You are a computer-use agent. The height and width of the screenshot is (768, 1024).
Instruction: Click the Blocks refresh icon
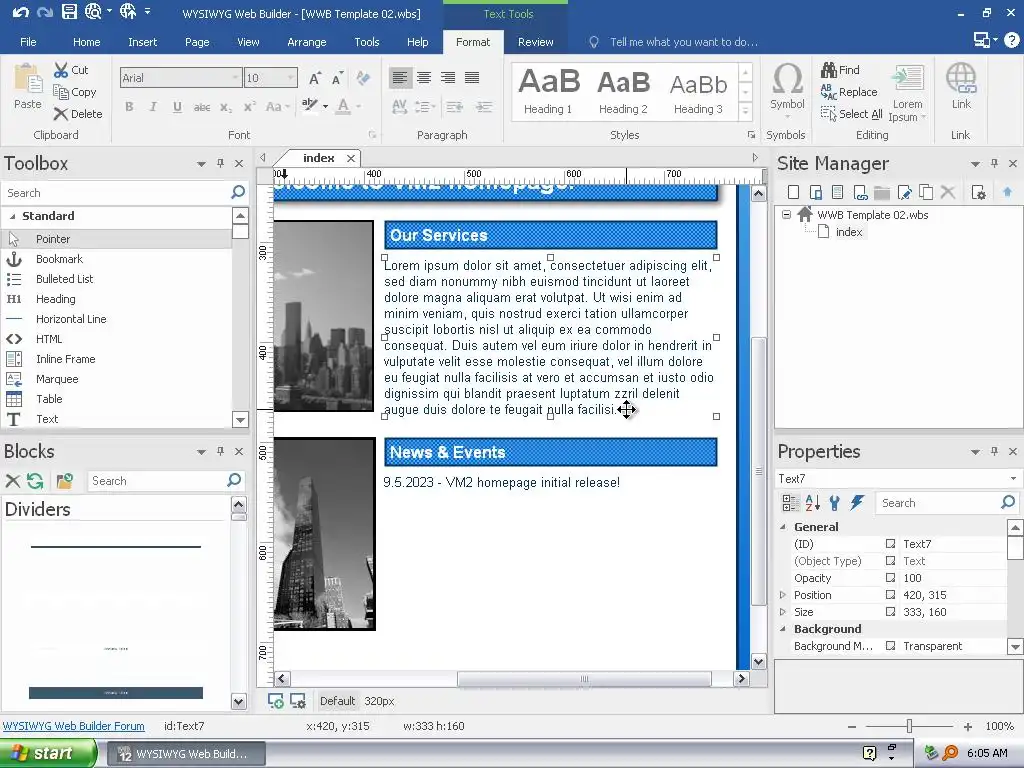point(35,481)
